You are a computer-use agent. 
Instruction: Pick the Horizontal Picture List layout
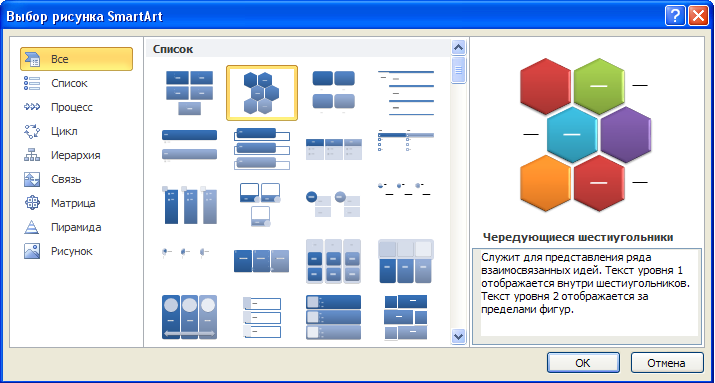[406, 261]
